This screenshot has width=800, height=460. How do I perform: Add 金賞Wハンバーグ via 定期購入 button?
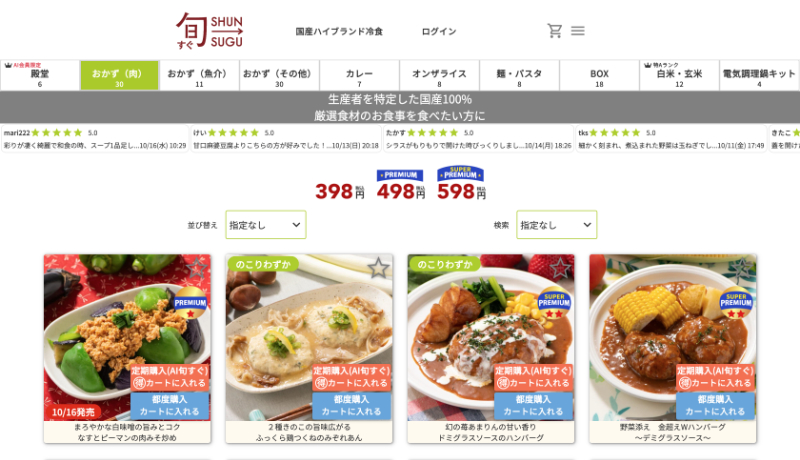point(715,377)
